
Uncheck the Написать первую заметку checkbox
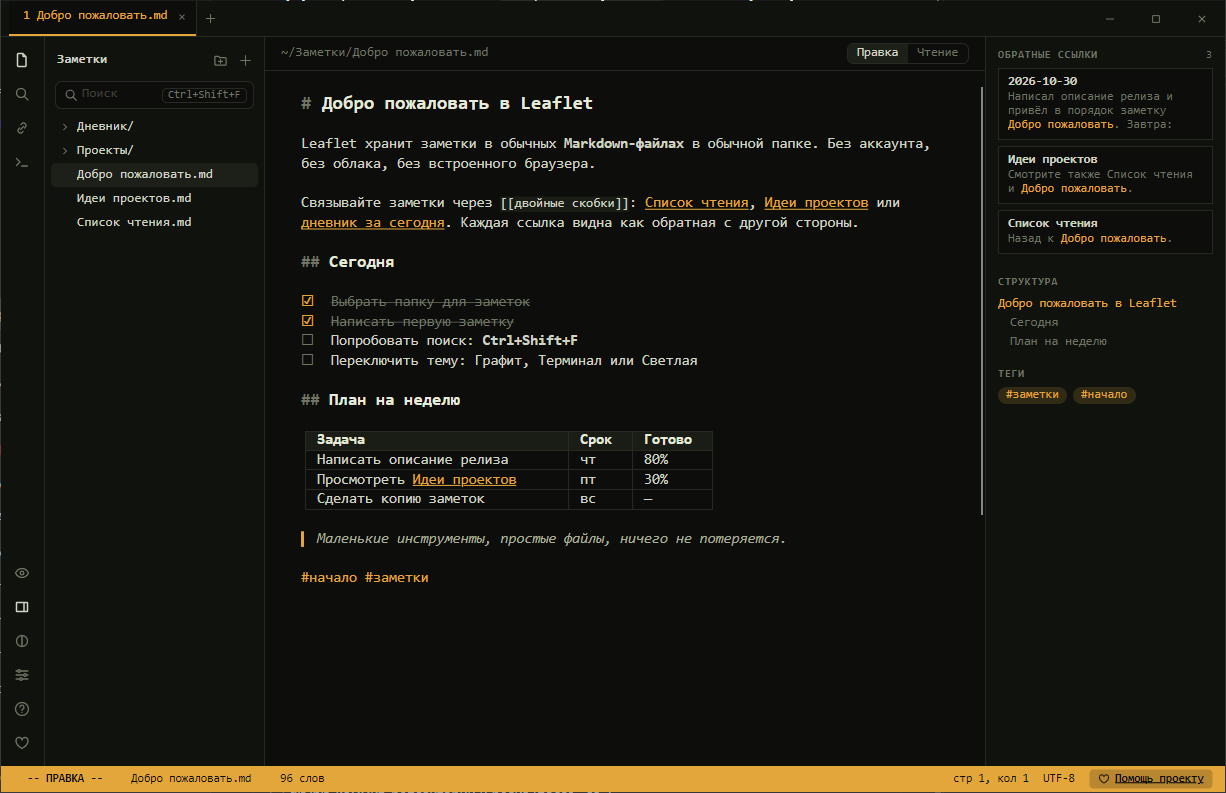[x=308, y=321]
